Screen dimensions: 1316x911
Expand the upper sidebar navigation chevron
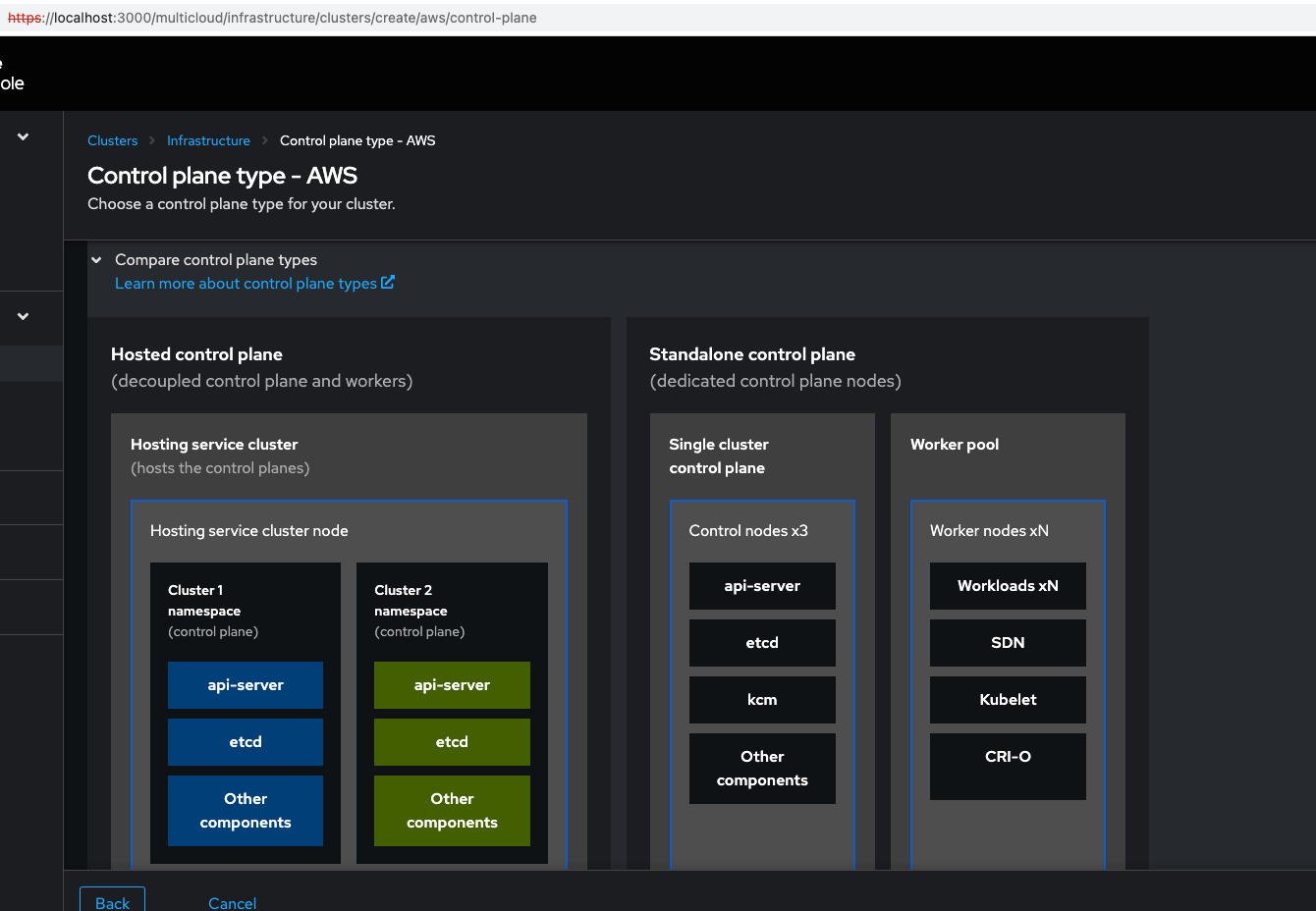pyautogui.click(x=23, y=136)
